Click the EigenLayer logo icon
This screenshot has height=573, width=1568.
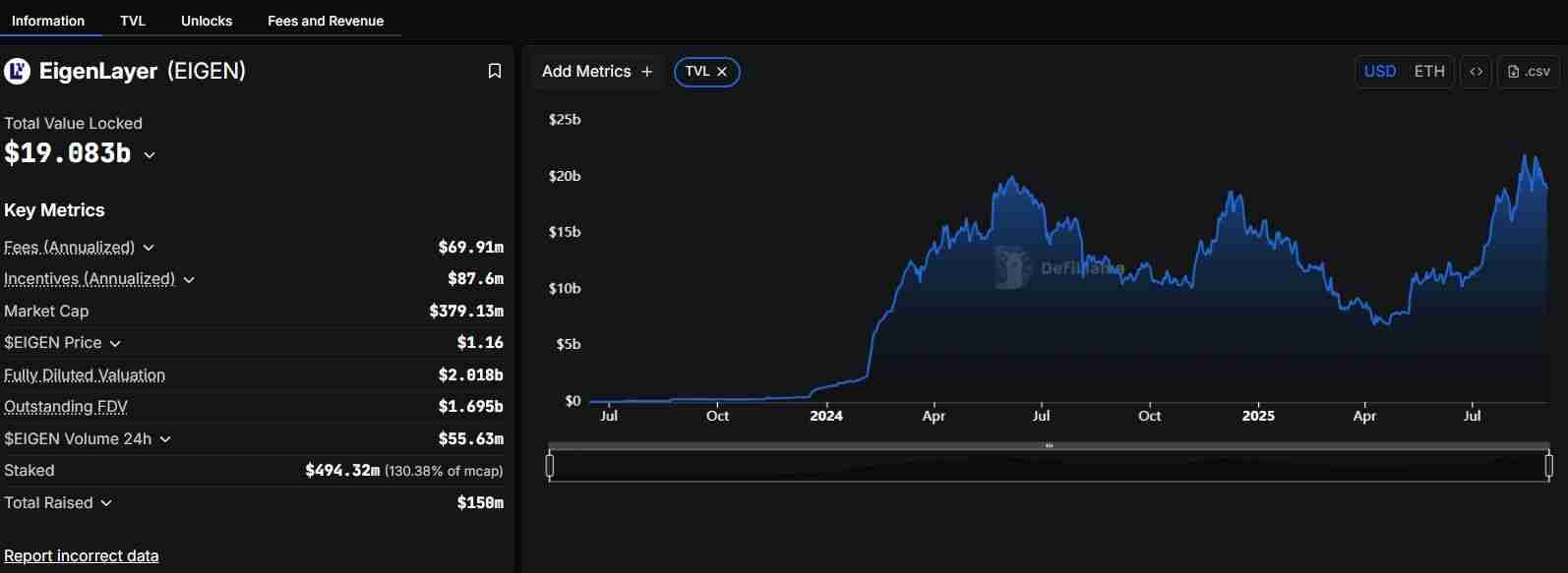[17, 71]
